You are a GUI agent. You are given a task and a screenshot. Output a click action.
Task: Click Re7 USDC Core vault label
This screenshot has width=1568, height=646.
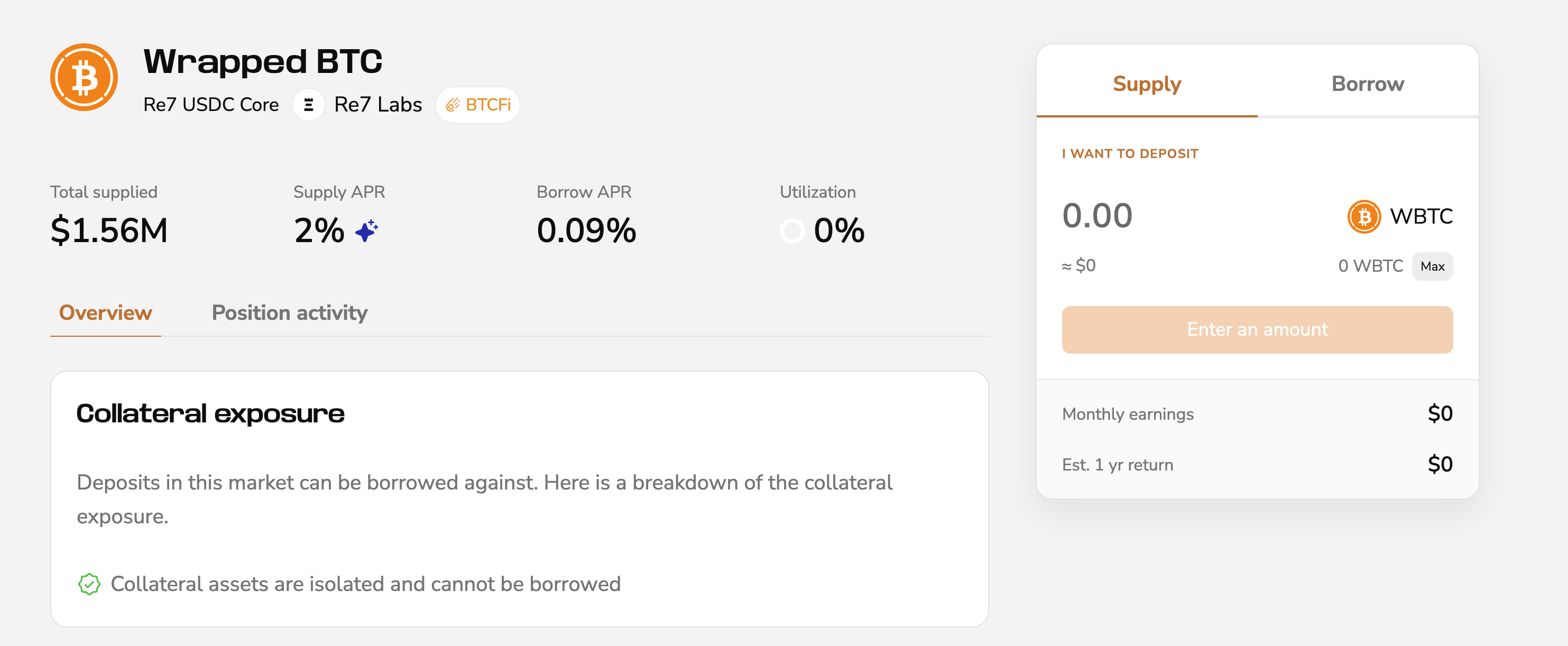click(x=210, y=104)
